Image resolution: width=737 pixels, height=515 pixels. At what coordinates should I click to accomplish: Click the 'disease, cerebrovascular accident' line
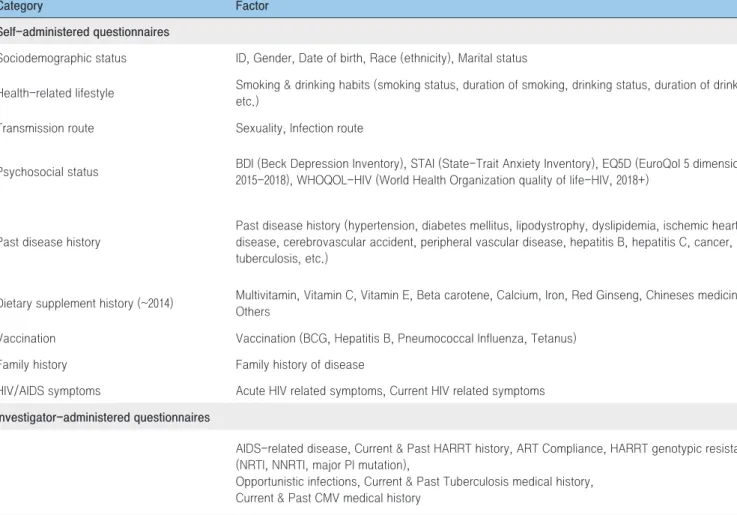484,242
